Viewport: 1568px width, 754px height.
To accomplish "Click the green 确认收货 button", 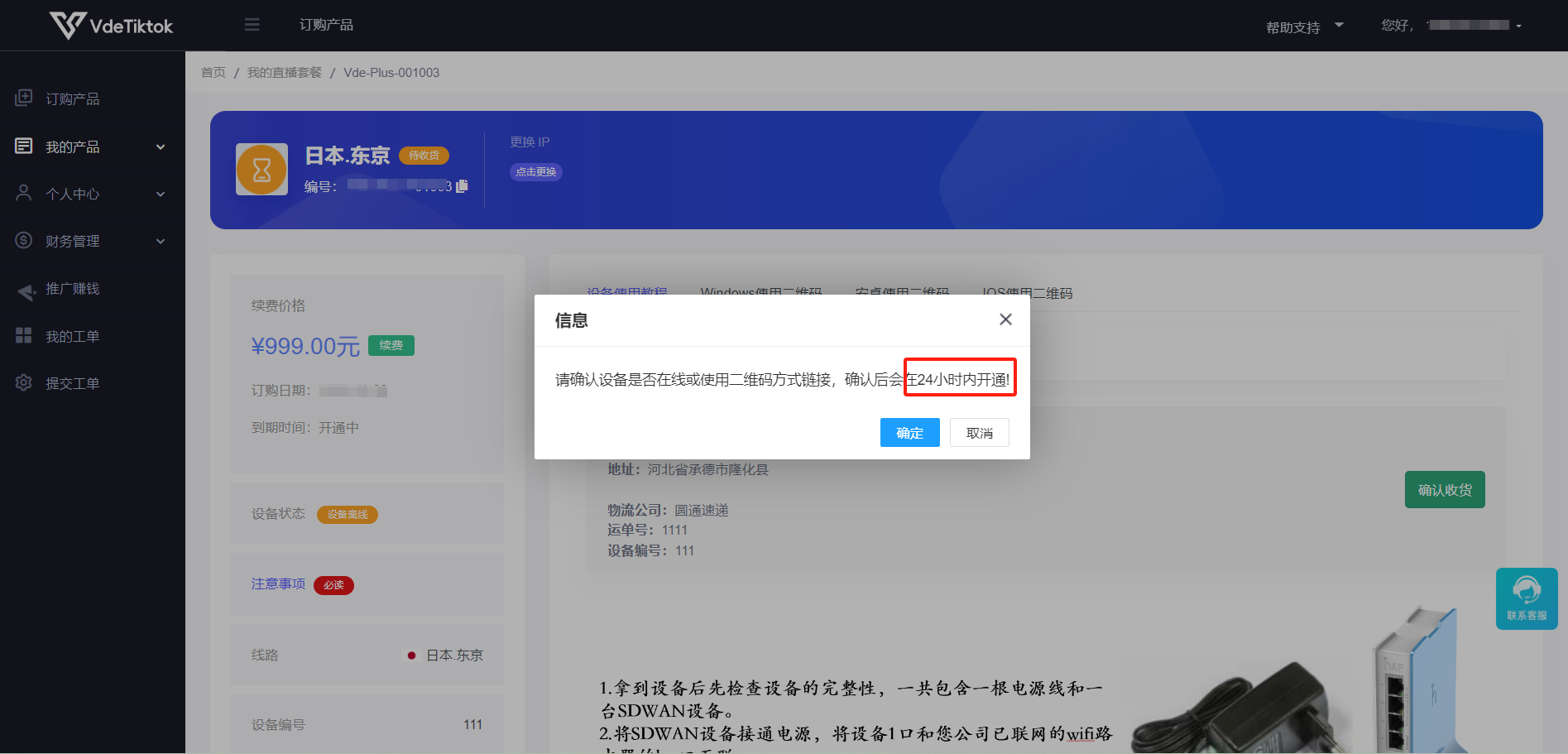I will click(1444, 490).
